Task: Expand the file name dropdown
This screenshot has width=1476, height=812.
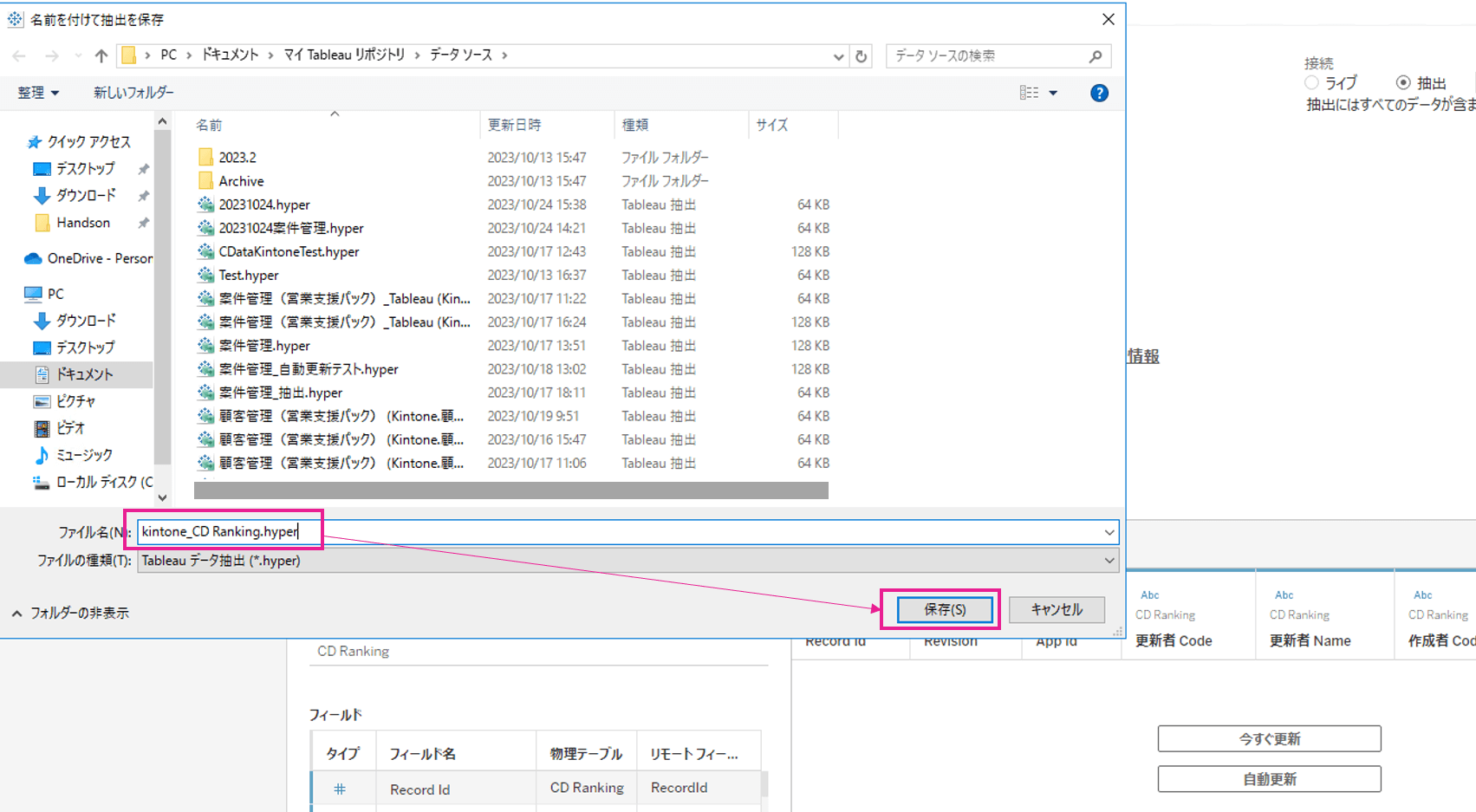Action: click(x=1109, y=532)
